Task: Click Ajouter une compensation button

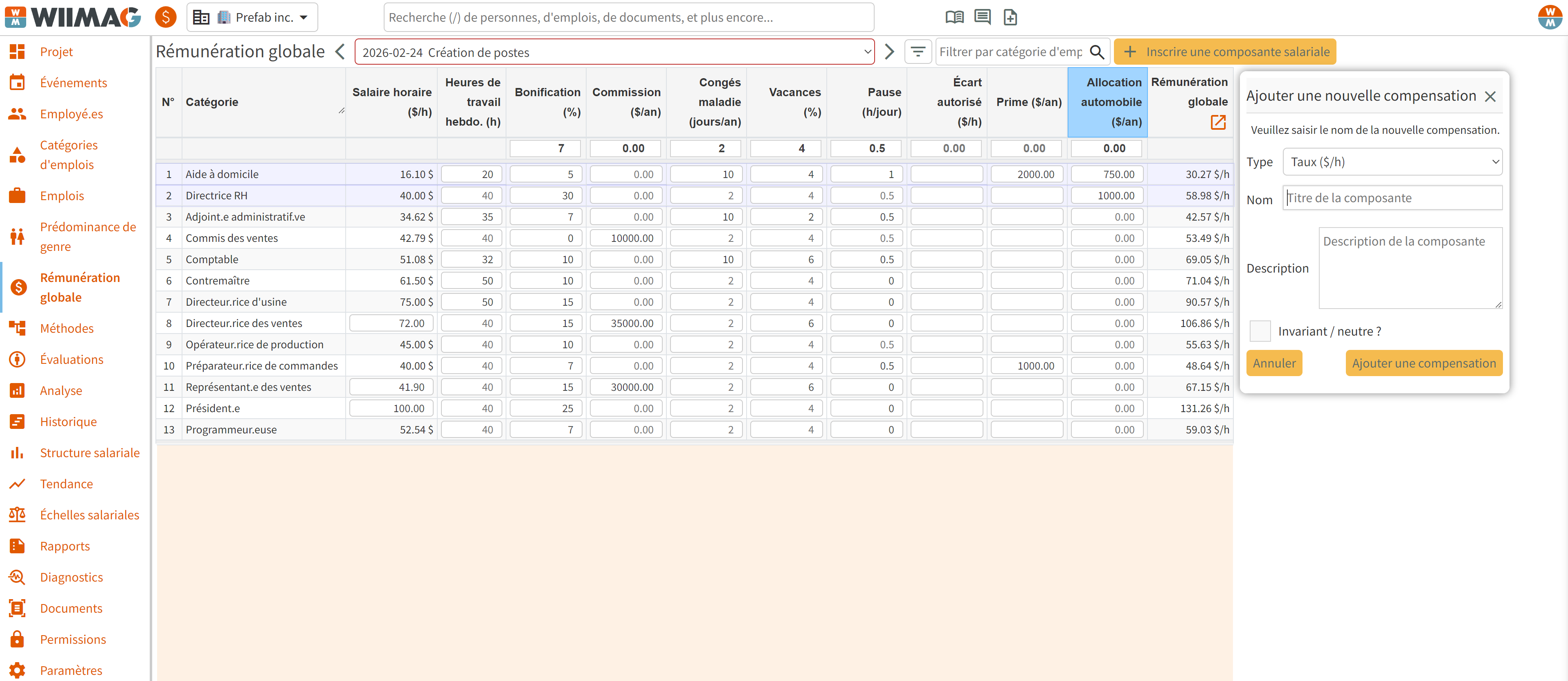Action: coord(1424,363)
